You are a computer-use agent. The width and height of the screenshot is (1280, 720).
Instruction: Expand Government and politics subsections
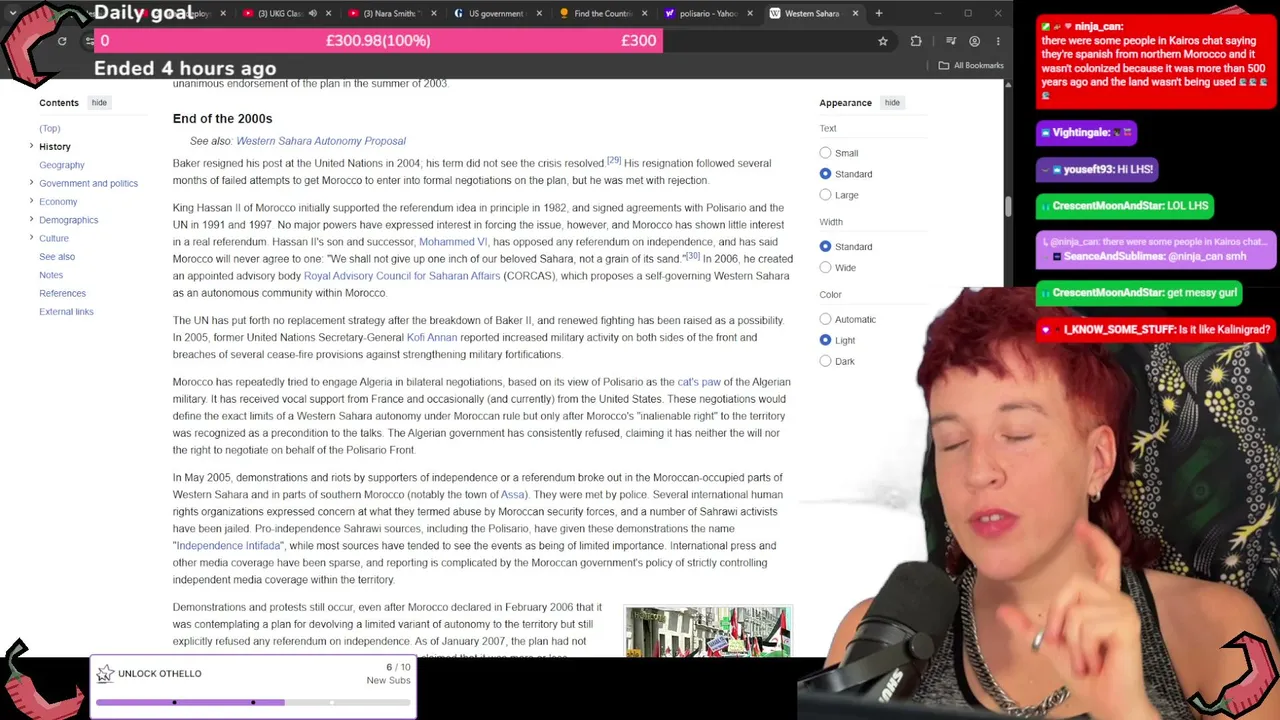pyautogui.click(x=31, y=183)
